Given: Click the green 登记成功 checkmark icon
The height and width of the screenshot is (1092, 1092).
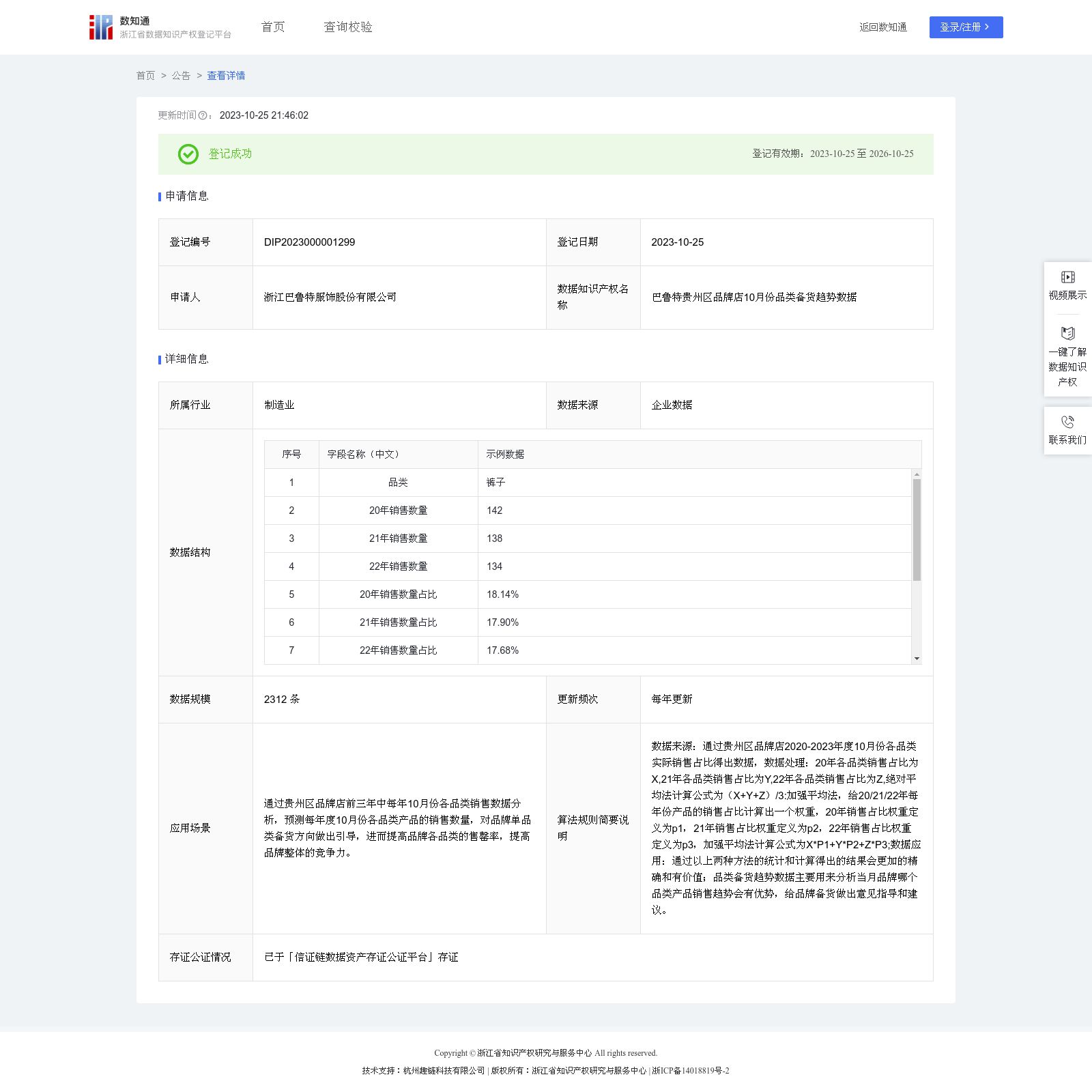Looking at the screenshot, I should pyautogui.click(x=188, y=154).
